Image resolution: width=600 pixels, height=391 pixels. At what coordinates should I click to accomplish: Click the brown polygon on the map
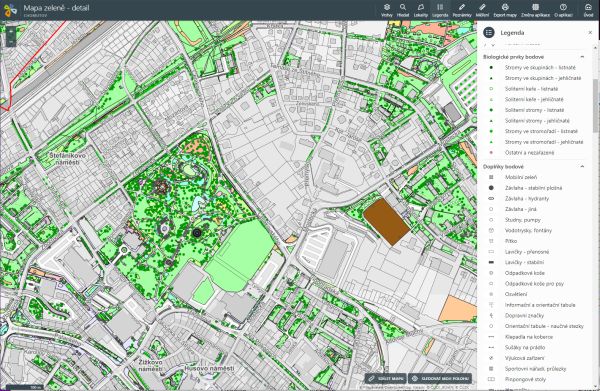pyautogui.click(x=386, y=222)
